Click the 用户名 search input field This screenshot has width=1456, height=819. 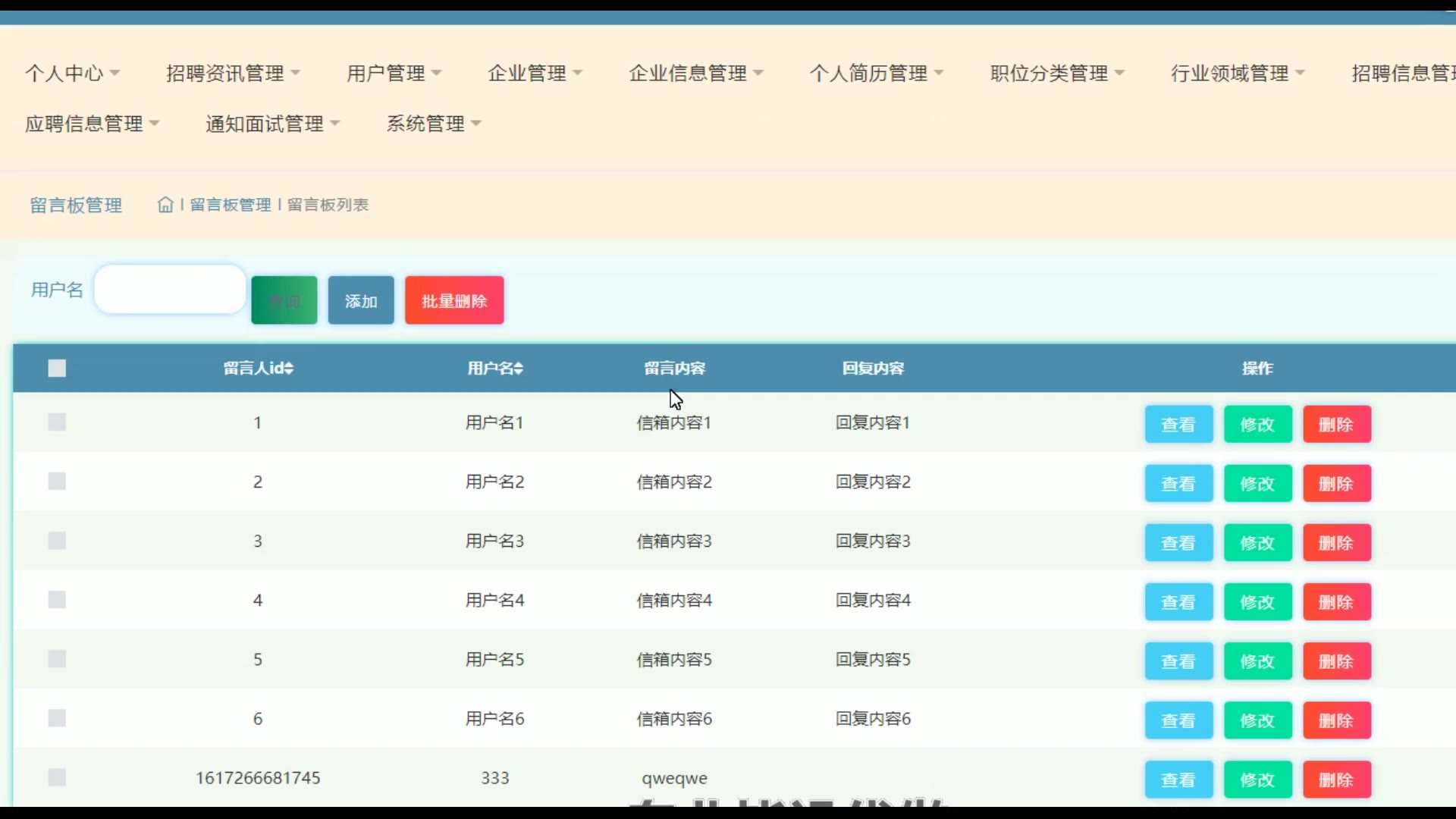pos(170,290)
